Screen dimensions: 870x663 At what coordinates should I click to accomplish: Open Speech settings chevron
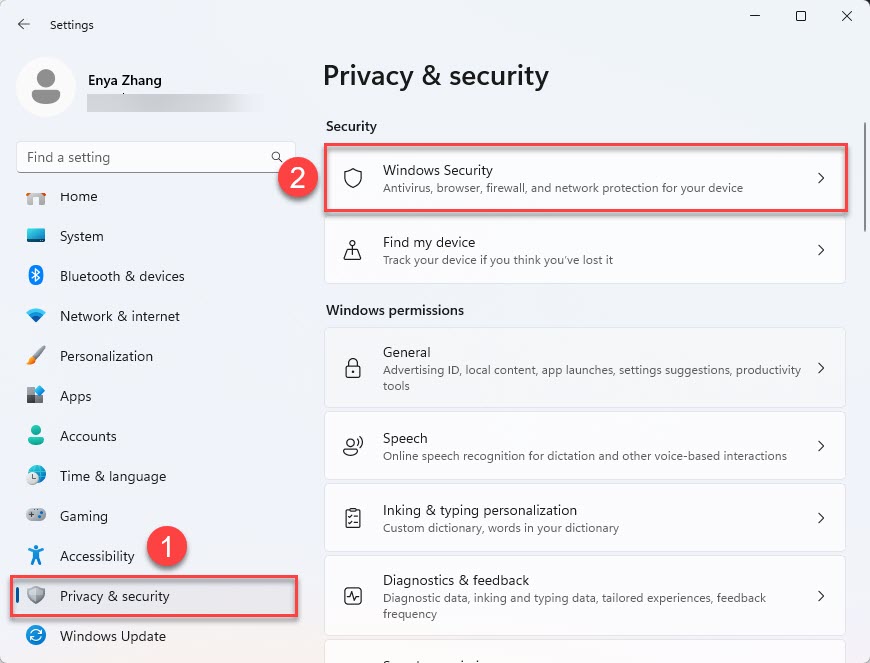tap(821, 446)
